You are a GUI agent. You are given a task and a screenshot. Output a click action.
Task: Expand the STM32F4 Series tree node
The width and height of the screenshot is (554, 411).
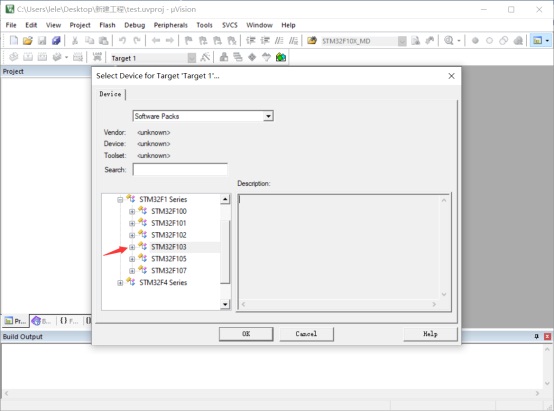120,283
